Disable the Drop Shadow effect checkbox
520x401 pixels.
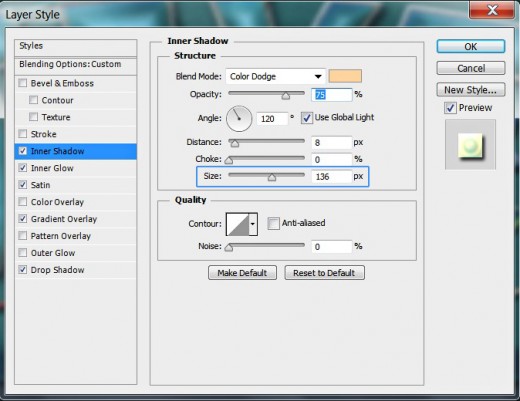(23, 269)
